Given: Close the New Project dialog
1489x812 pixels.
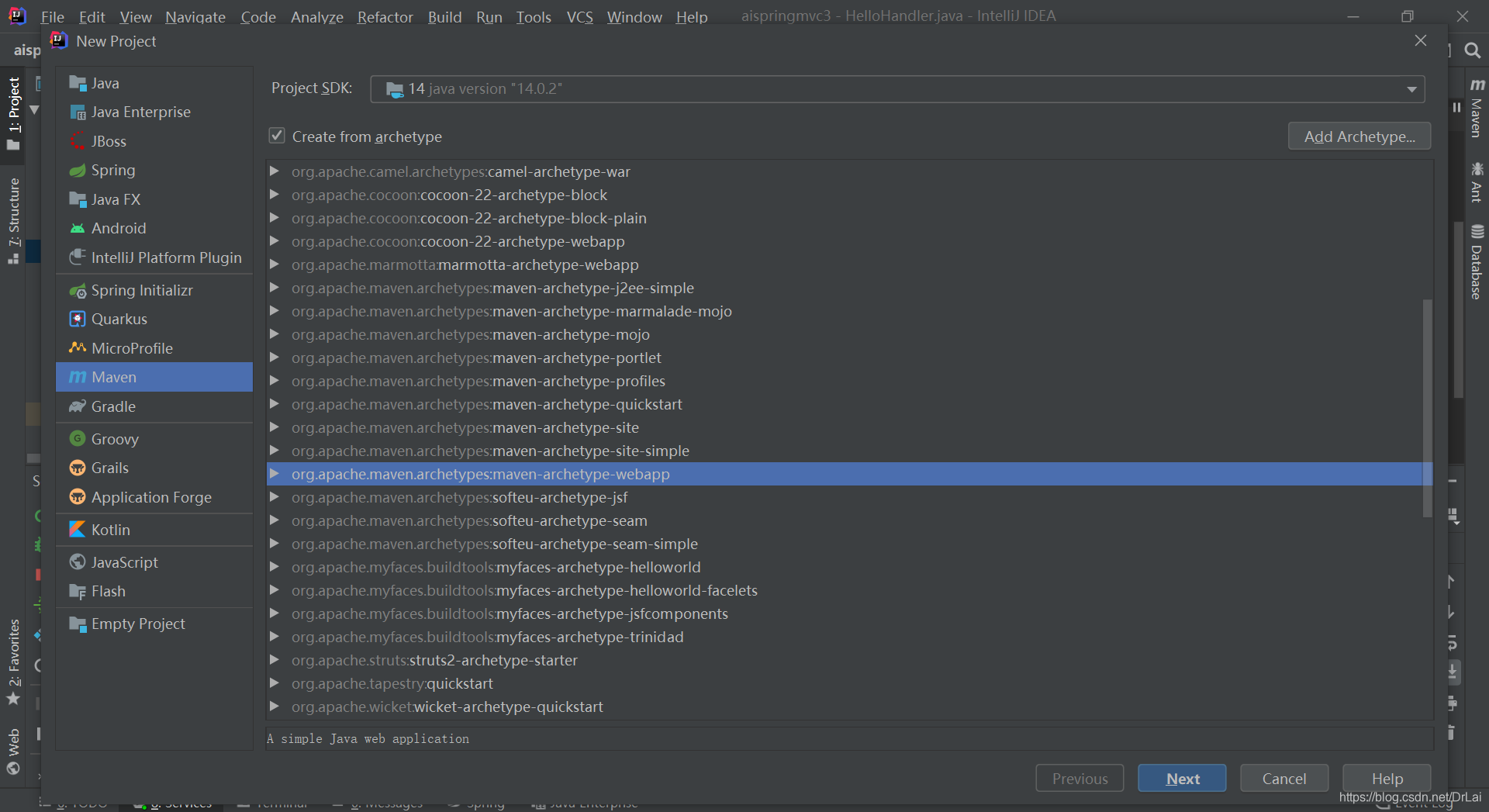Looking at the screenshot, I should [x=1421, y=40].
